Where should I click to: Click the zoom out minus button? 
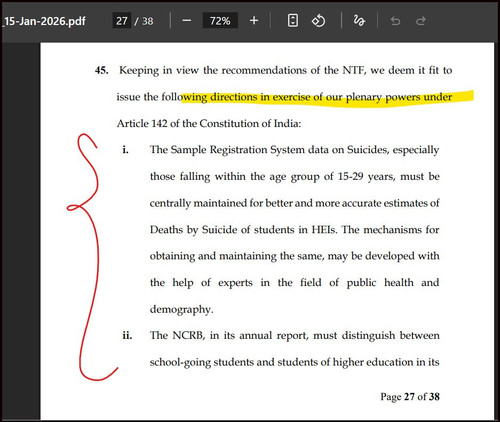tap(187, 21)
